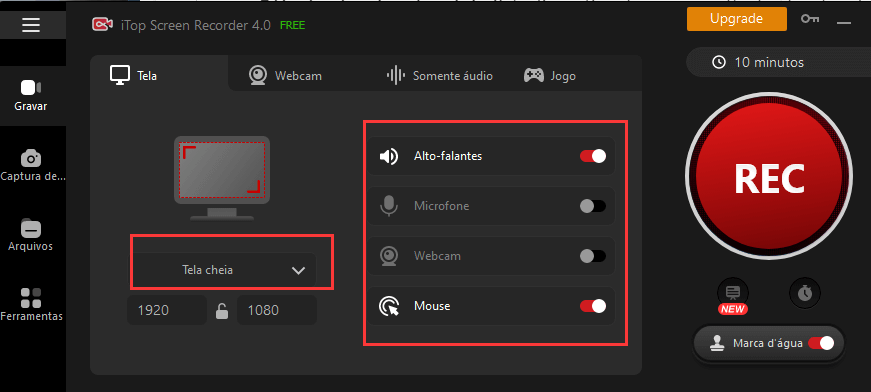Click the Webcam icon in options list
871x392 pixels.
click(389, 256)
